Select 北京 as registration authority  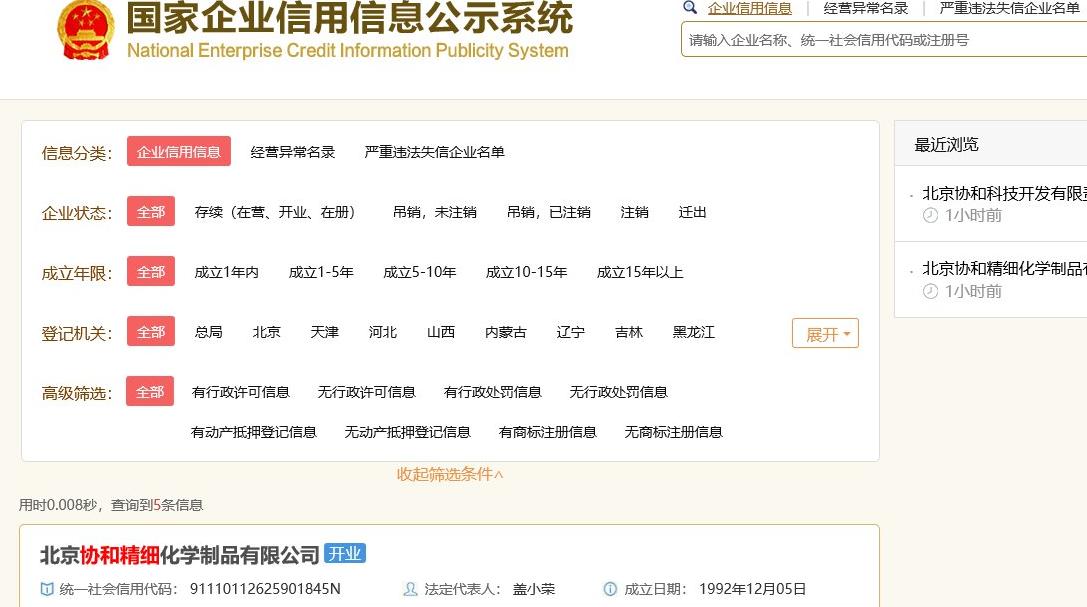point(267,332)
